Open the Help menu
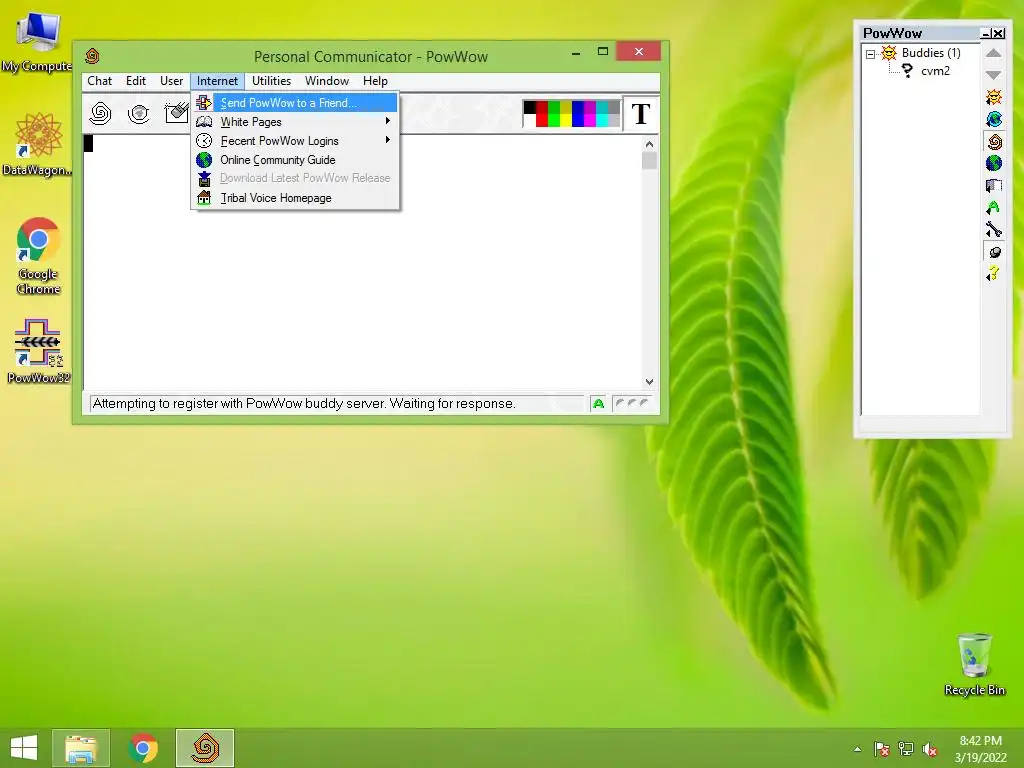This screenshot has height=768, width=1024. coord(375,81)
